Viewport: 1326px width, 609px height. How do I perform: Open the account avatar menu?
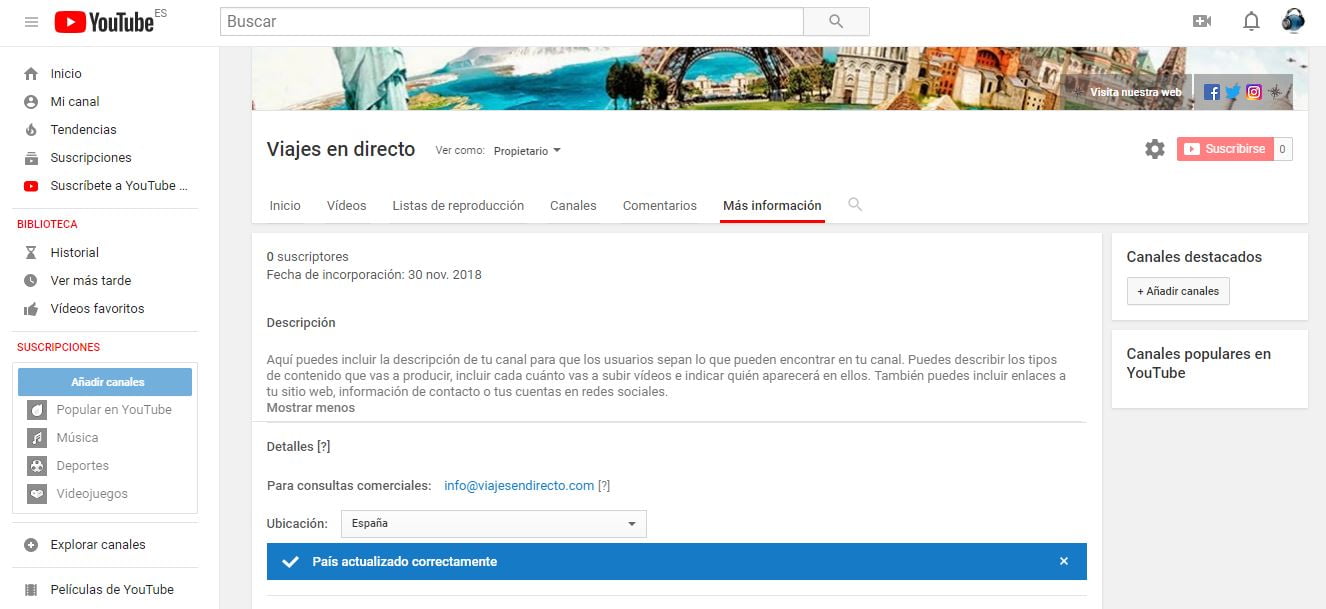[x=1293, y=22]
